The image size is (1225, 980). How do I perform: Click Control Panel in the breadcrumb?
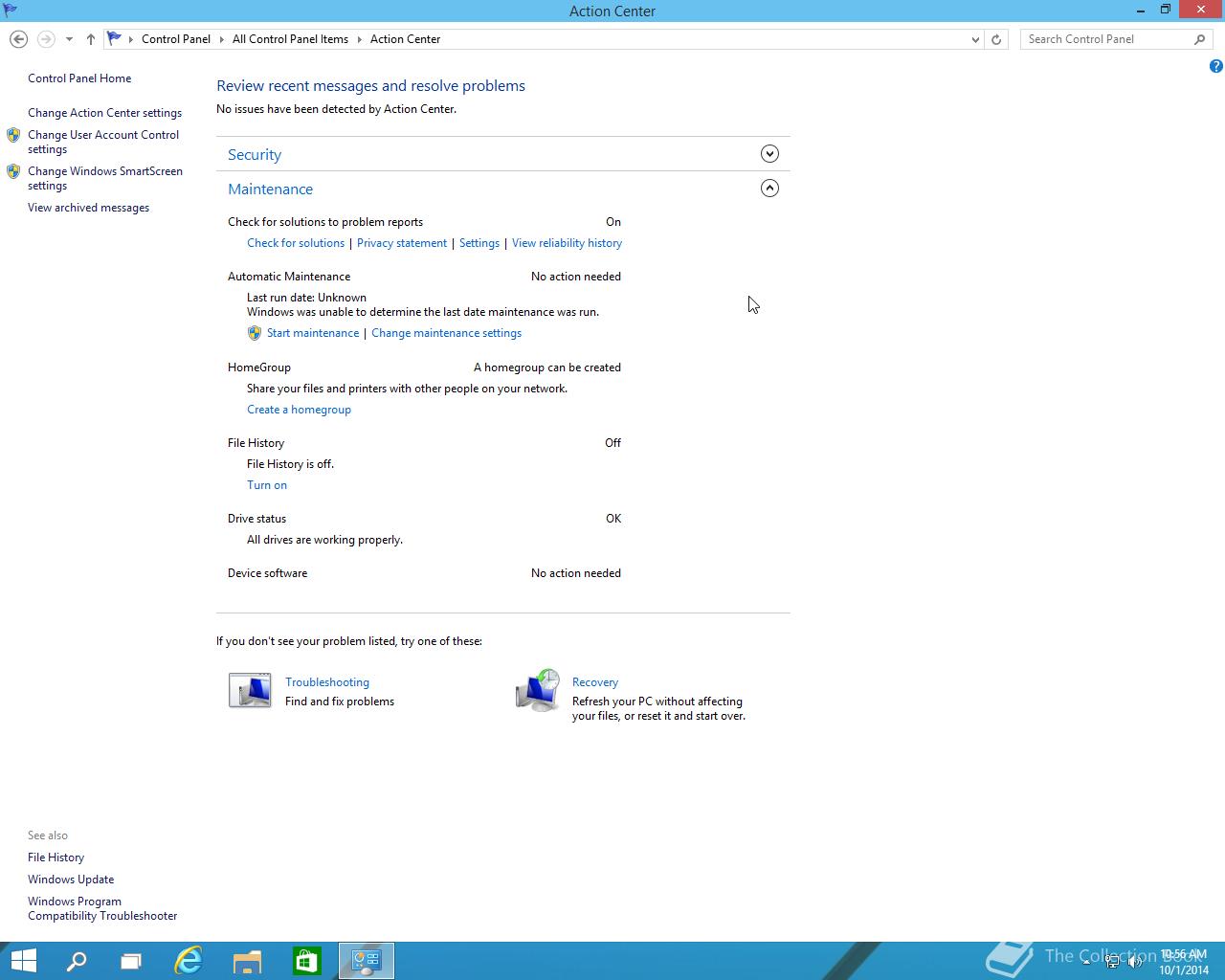(176, 39)
